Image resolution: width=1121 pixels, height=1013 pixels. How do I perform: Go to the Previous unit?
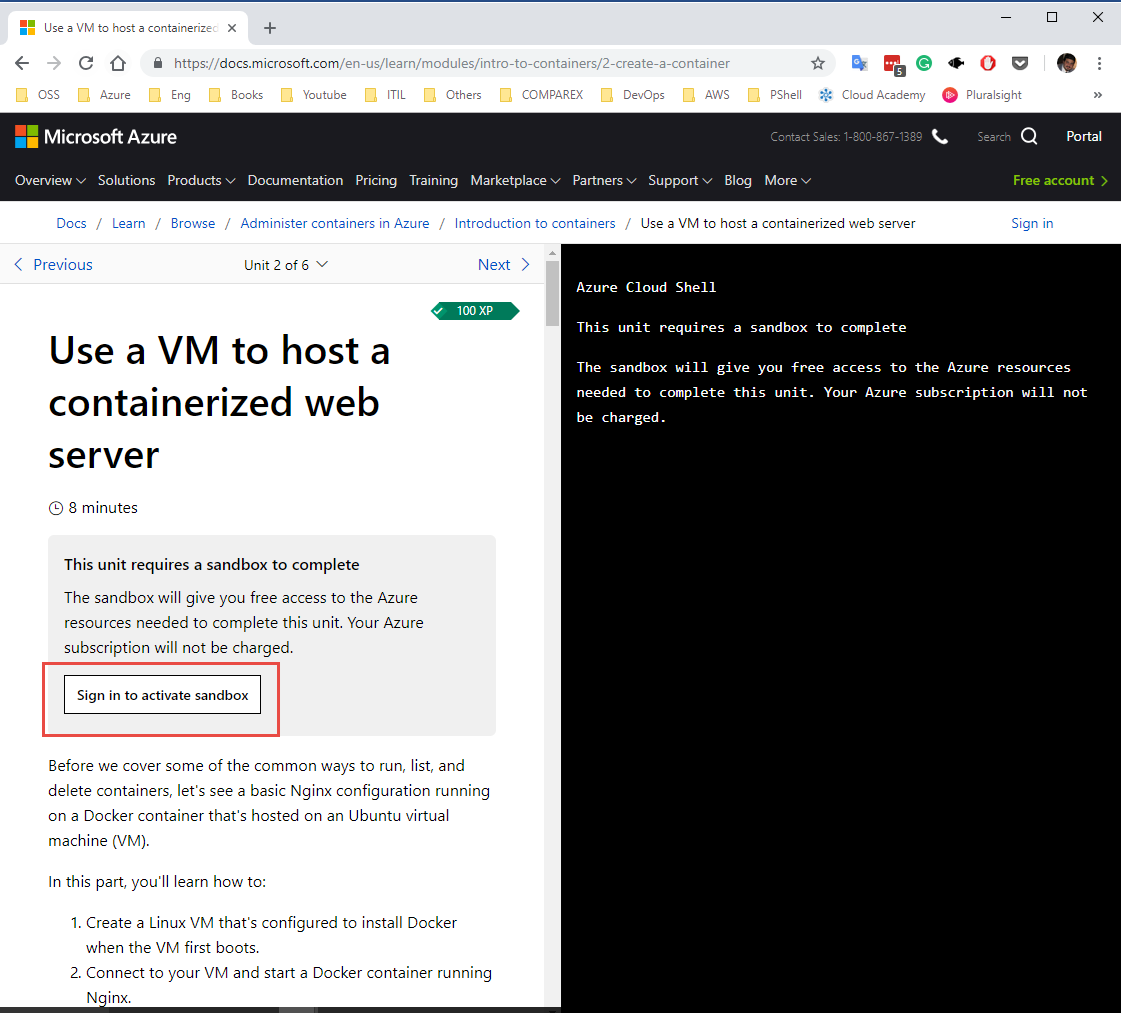point(54,265)
